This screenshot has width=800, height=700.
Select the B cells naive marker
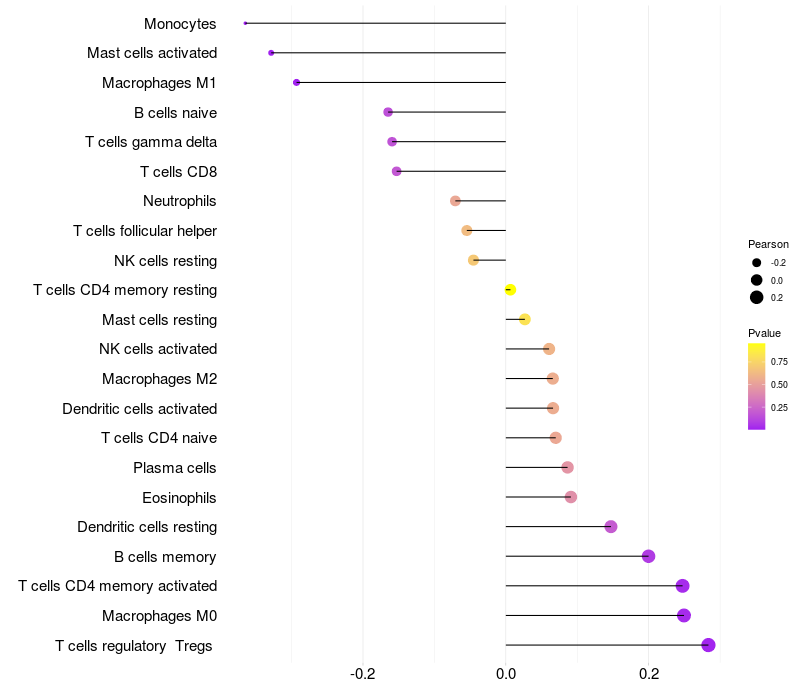388,112
